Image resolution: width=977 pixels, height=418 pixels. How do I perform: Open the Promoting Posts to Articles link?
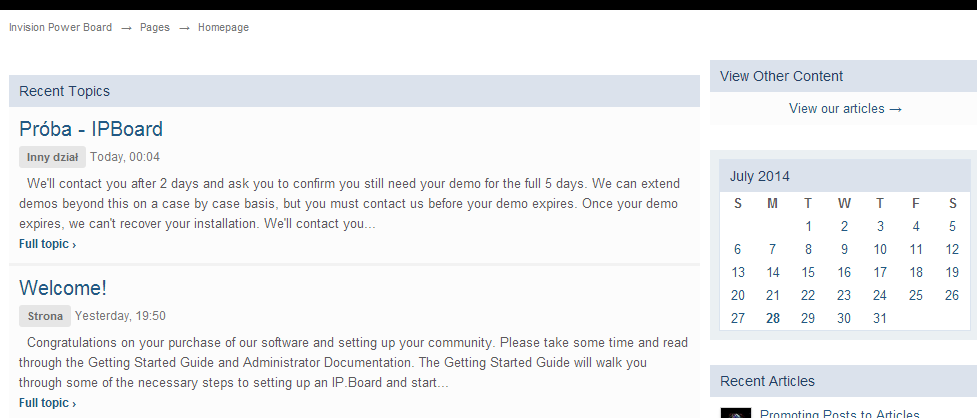[x=840, y=413]
